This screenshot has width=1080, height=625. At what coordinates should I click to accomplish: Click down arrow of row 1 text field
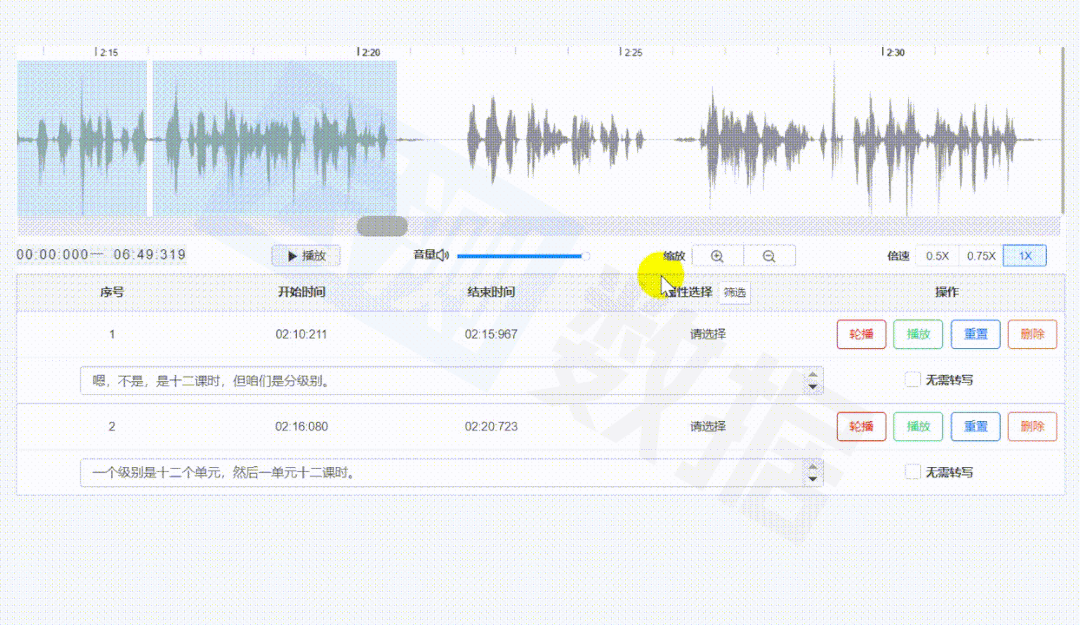813,387
